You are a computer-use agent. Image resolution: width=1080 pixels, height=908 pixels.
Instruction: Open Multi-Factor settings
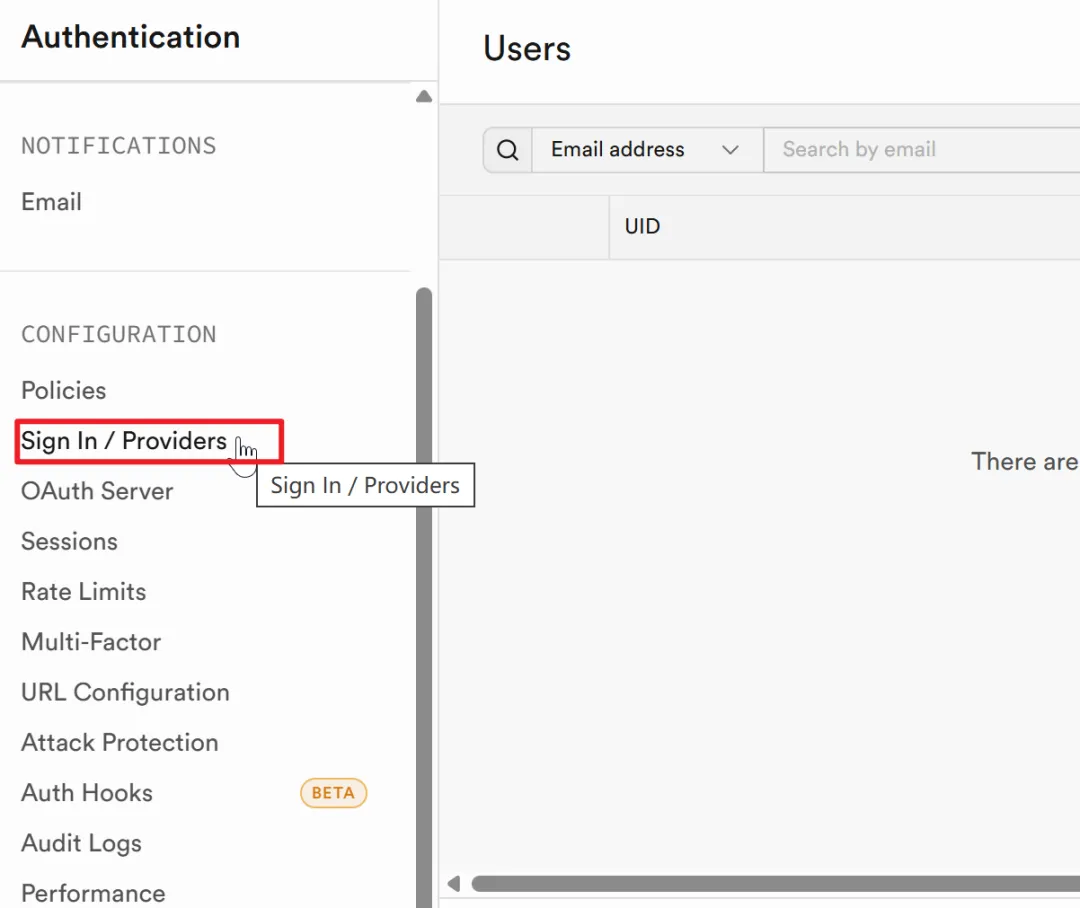point(91,642)
